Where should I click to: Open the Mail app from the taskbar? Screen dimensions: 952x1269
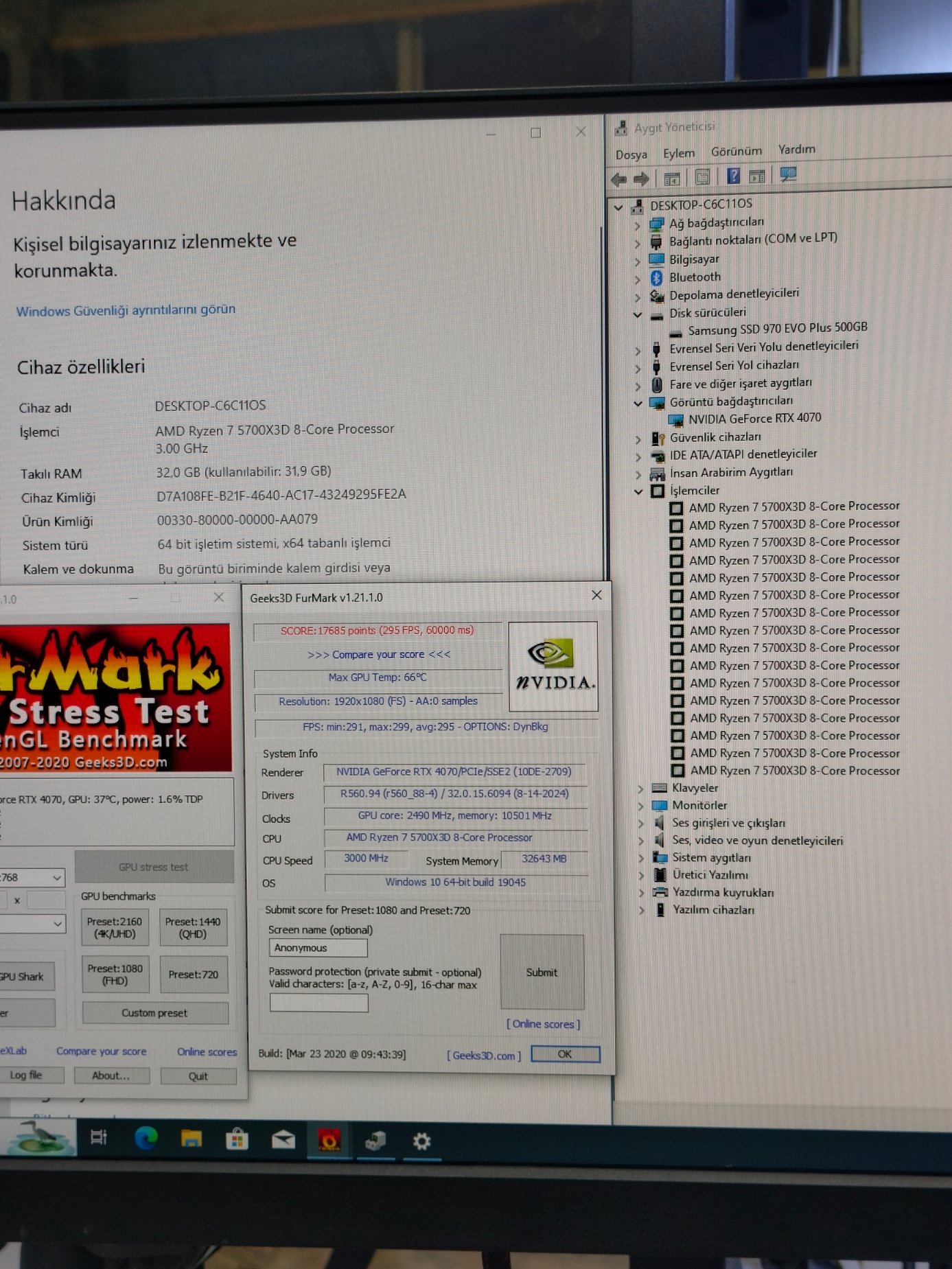(x=283, y=1140)
